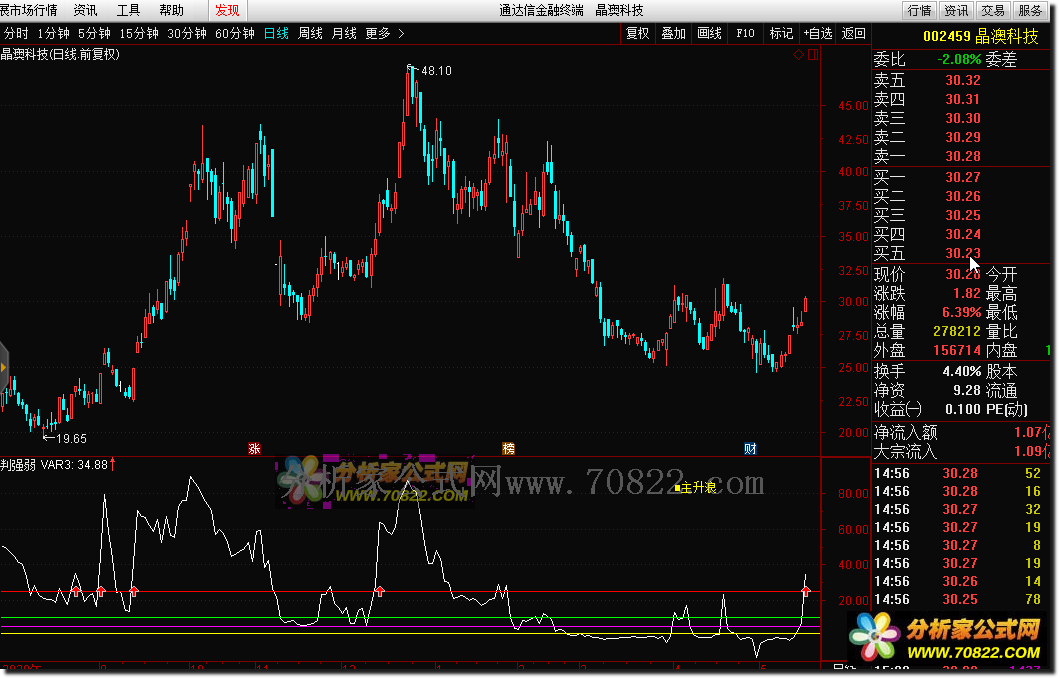Viewport: 1060px width, 678px height.
Task: Click the red up-arrow signal at far right
Action: [x=806, y=591]
